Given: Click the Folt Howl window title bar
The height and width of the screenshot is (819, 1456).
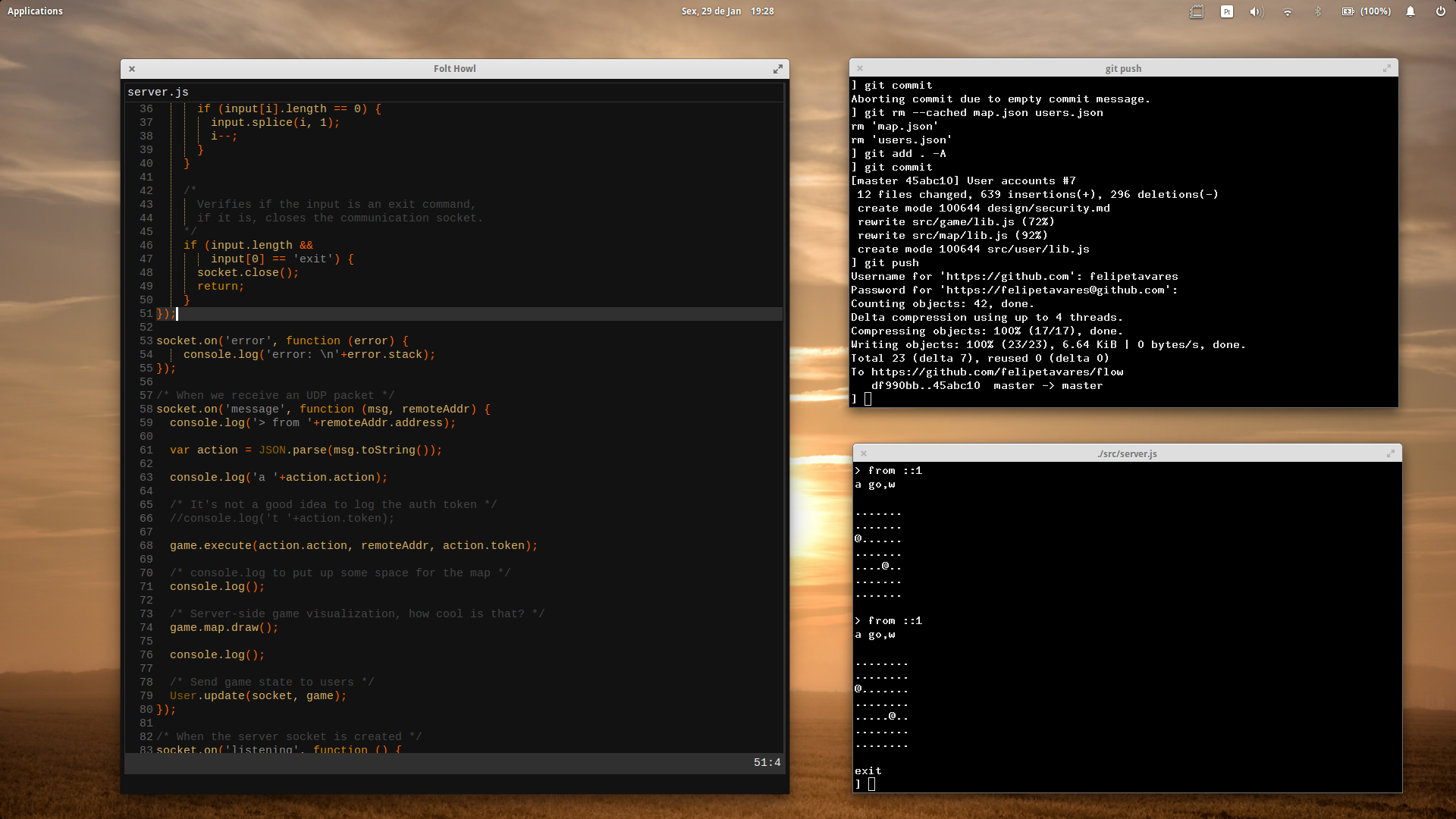Looking at the screenshot, I should tap(455, 69).
